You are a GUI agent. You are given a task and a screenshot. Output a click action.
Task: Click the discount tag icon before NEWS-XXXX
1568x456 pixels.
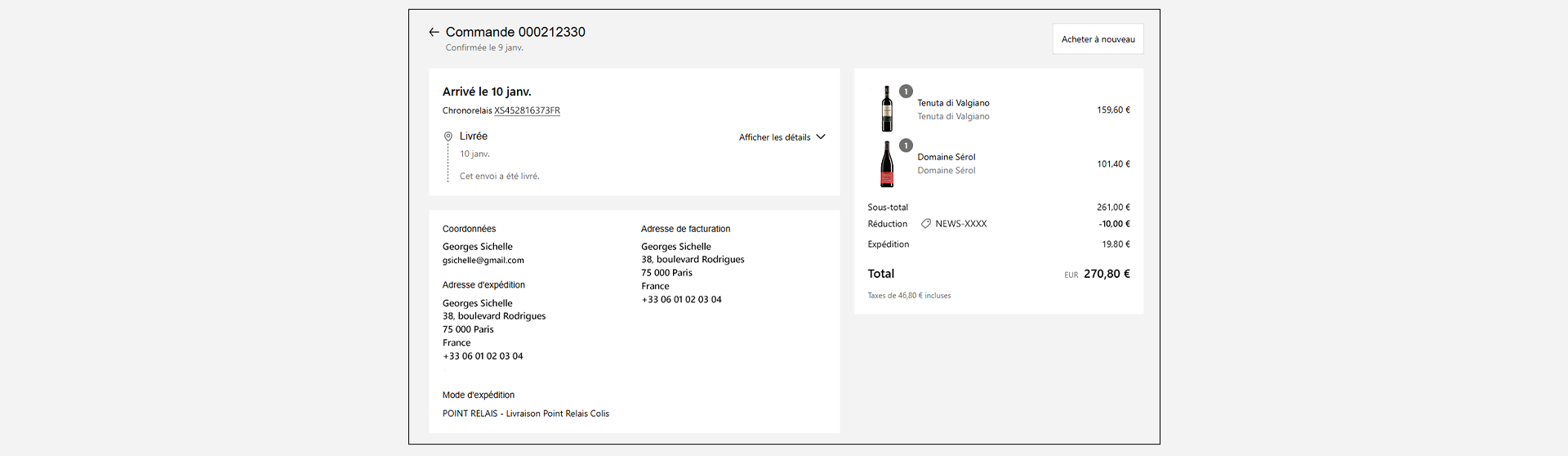(926, 224)
